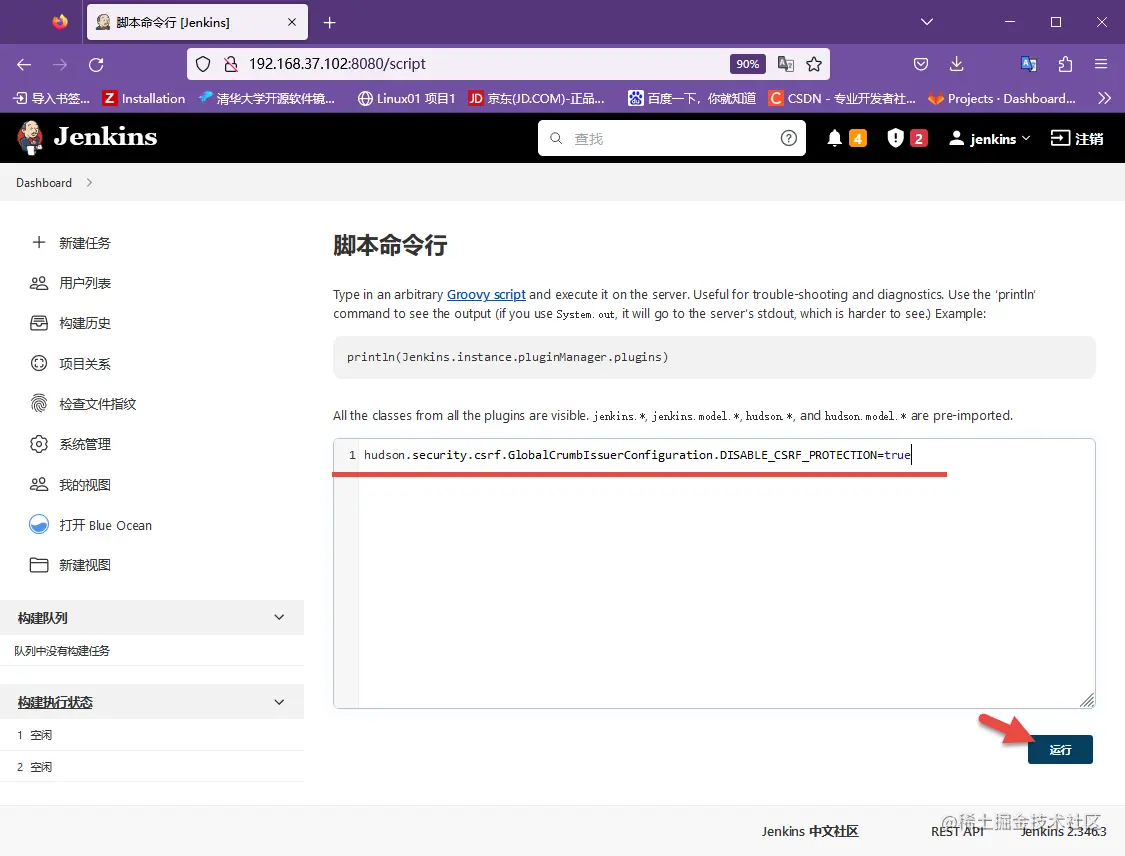The width and height of the screenshot is (1125, 856).
Task: Open Firefox downloads icon
Action: pyautogui.click(x=956, y=64)
